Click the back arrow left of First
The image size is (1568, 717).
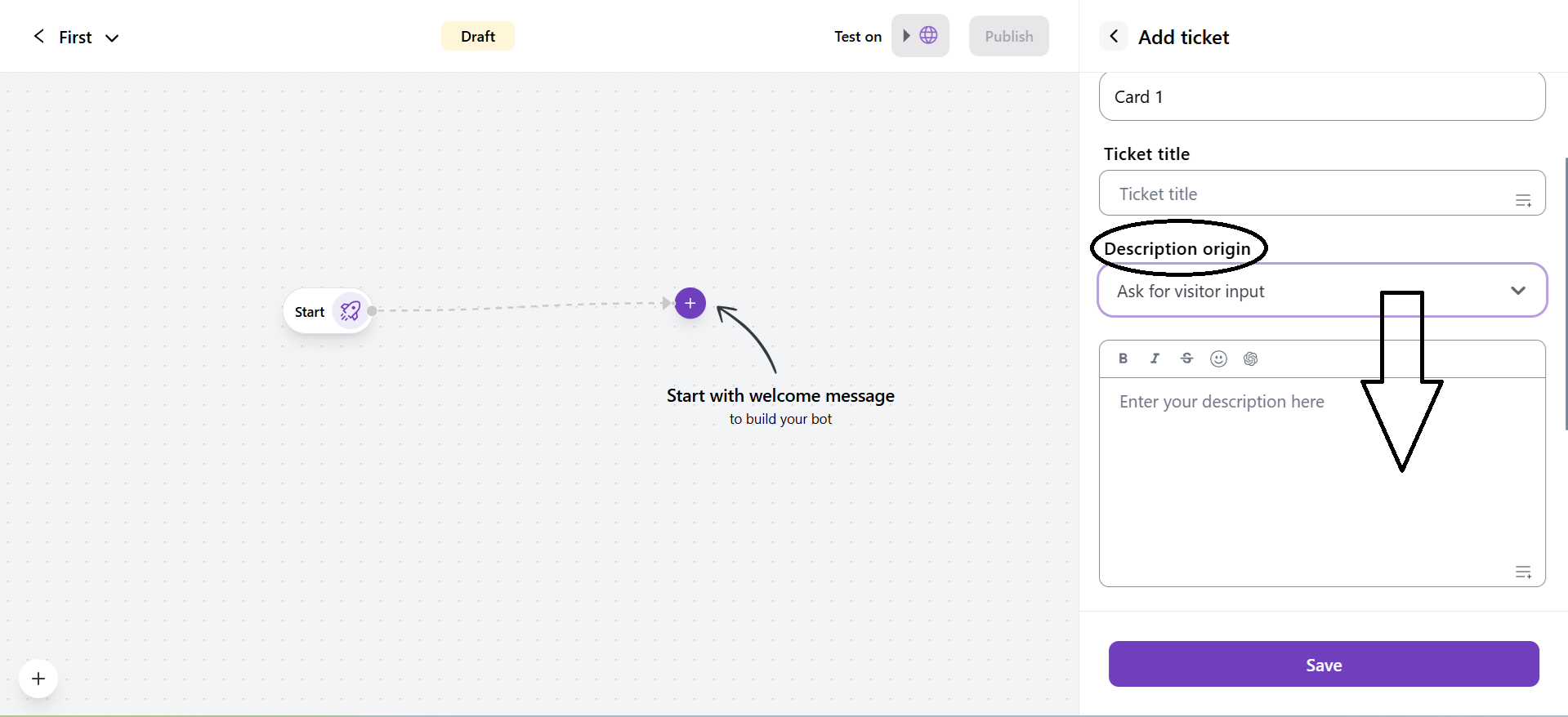pos(38,37)
